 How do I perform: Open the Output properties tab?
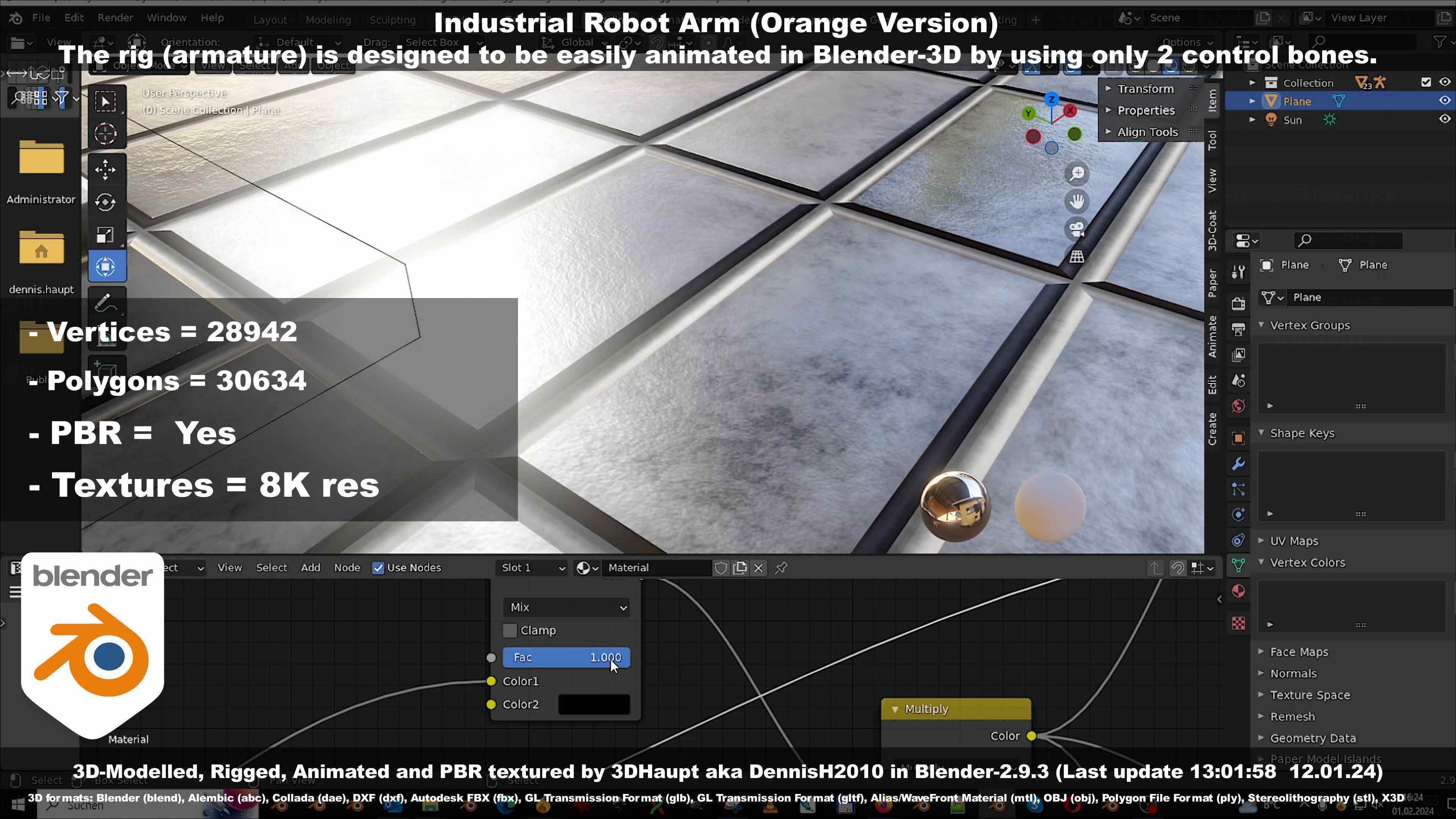click(x=1238, y=329)
